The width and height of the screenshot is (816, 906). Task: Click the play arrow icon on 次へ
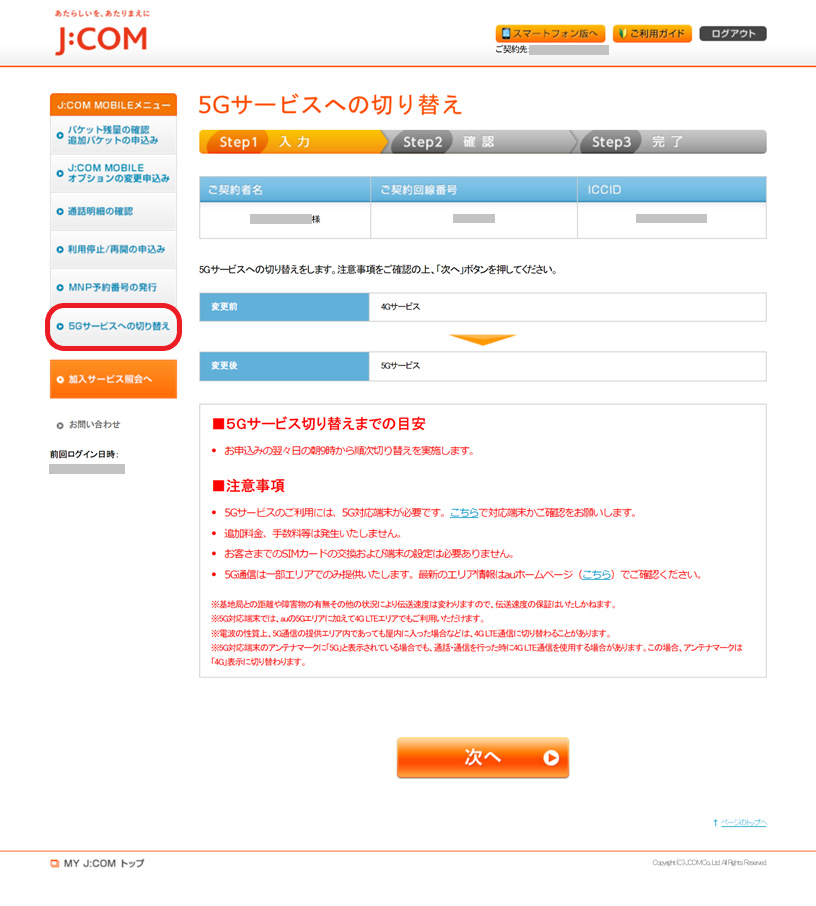pos(551,758)
